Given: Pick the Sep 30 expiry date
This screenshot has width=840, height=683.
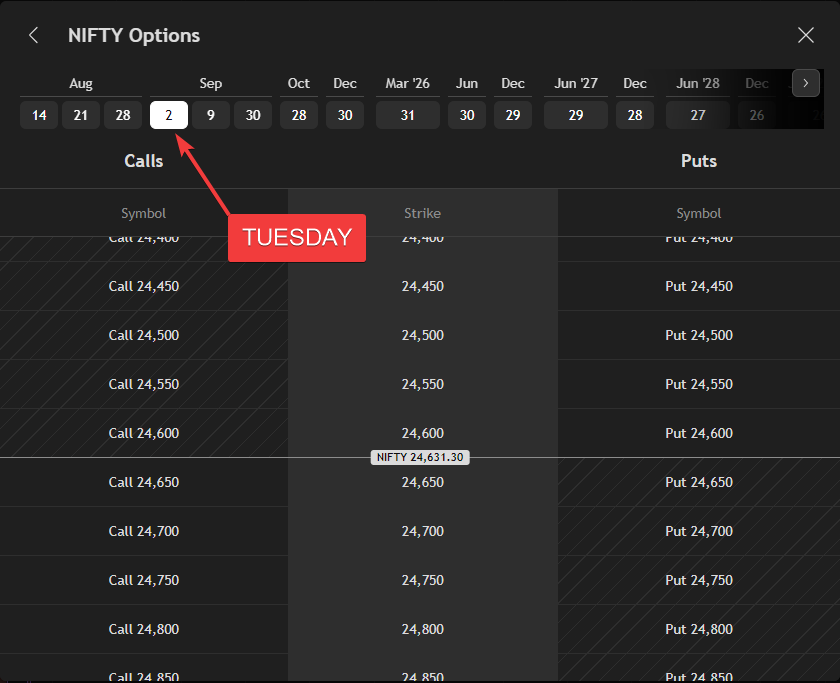Looking at the screenshot, I should coord(253,115).
